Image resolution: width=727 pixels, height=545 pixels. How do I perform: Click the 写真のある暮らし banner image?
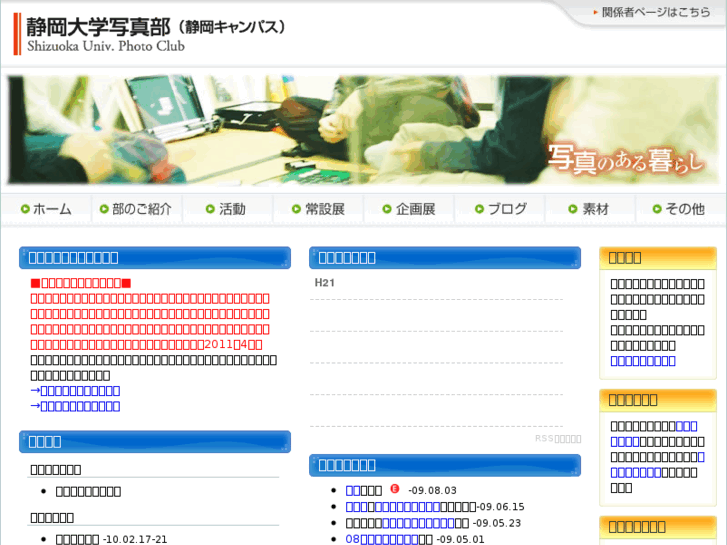pos(363,130)
